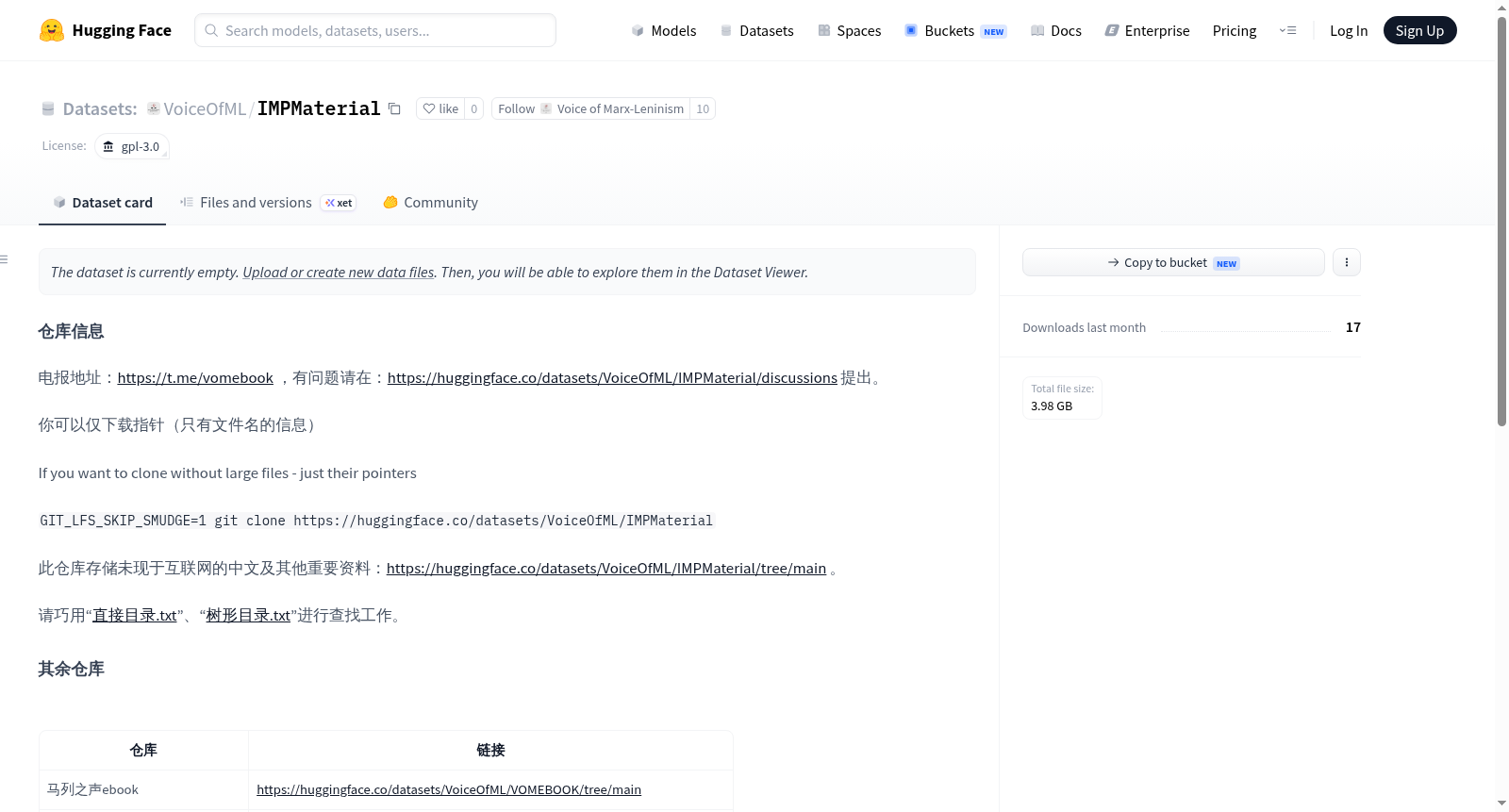Click the Datasets breadcrumb label
Image resolution: width=1509 pixels, height=812 pixels.
100,108
